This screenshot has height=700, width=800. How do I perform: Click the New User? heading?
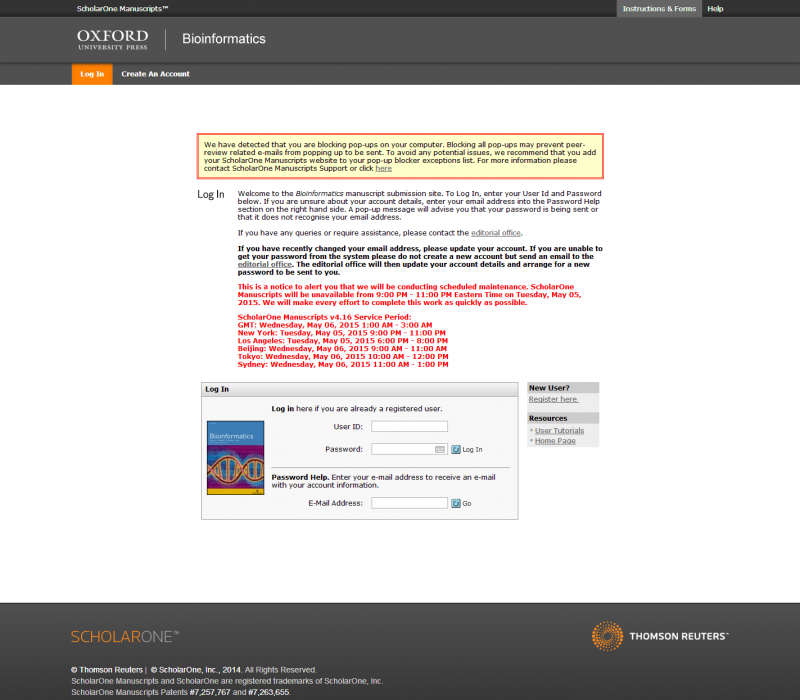coord(549,388)
